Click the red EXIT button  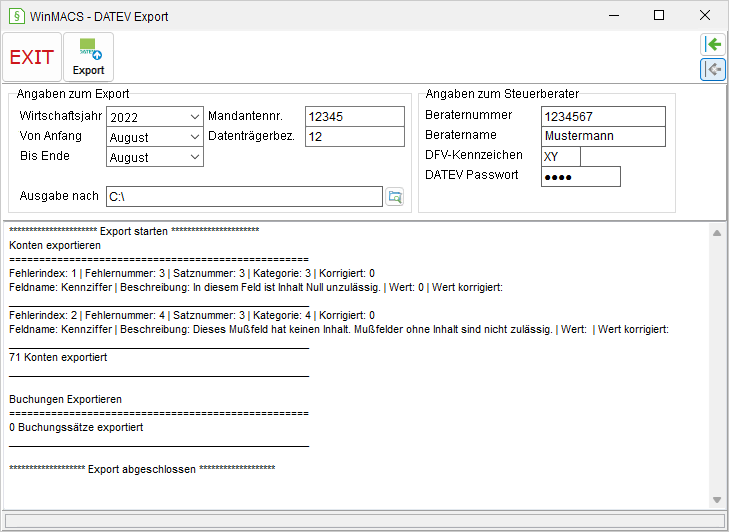coord(32,57)
